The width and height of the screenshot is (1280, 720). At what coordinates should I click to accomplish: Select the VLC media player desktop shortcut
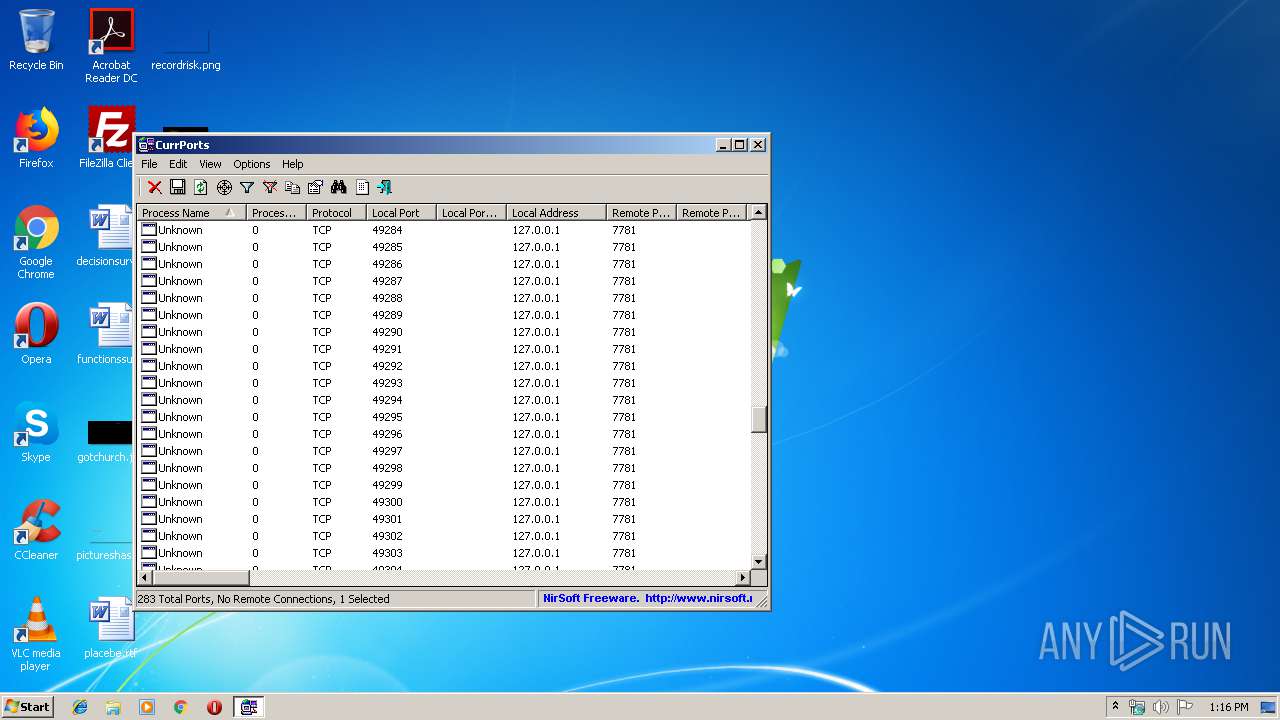(x=36, y=634)
